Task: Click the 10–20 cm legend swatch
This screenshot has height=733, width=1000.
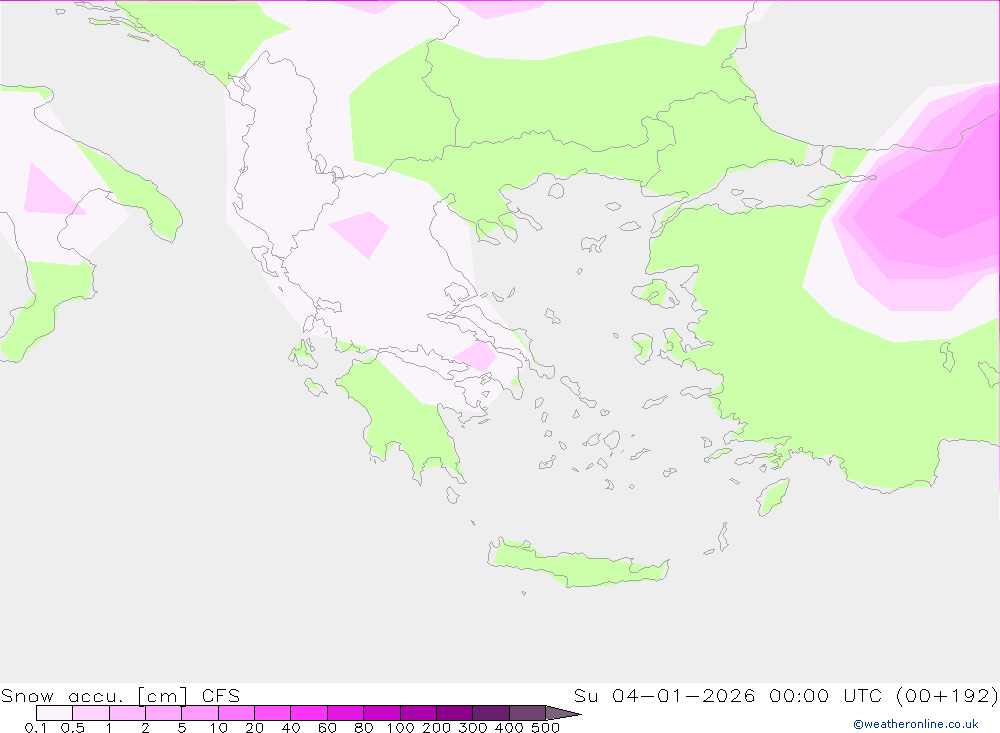Action: (x=237, y=713)
